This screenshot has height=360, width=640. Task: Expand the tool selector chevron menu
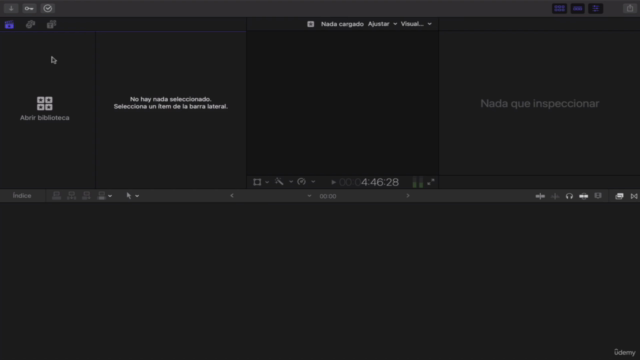tap(137, 196)
